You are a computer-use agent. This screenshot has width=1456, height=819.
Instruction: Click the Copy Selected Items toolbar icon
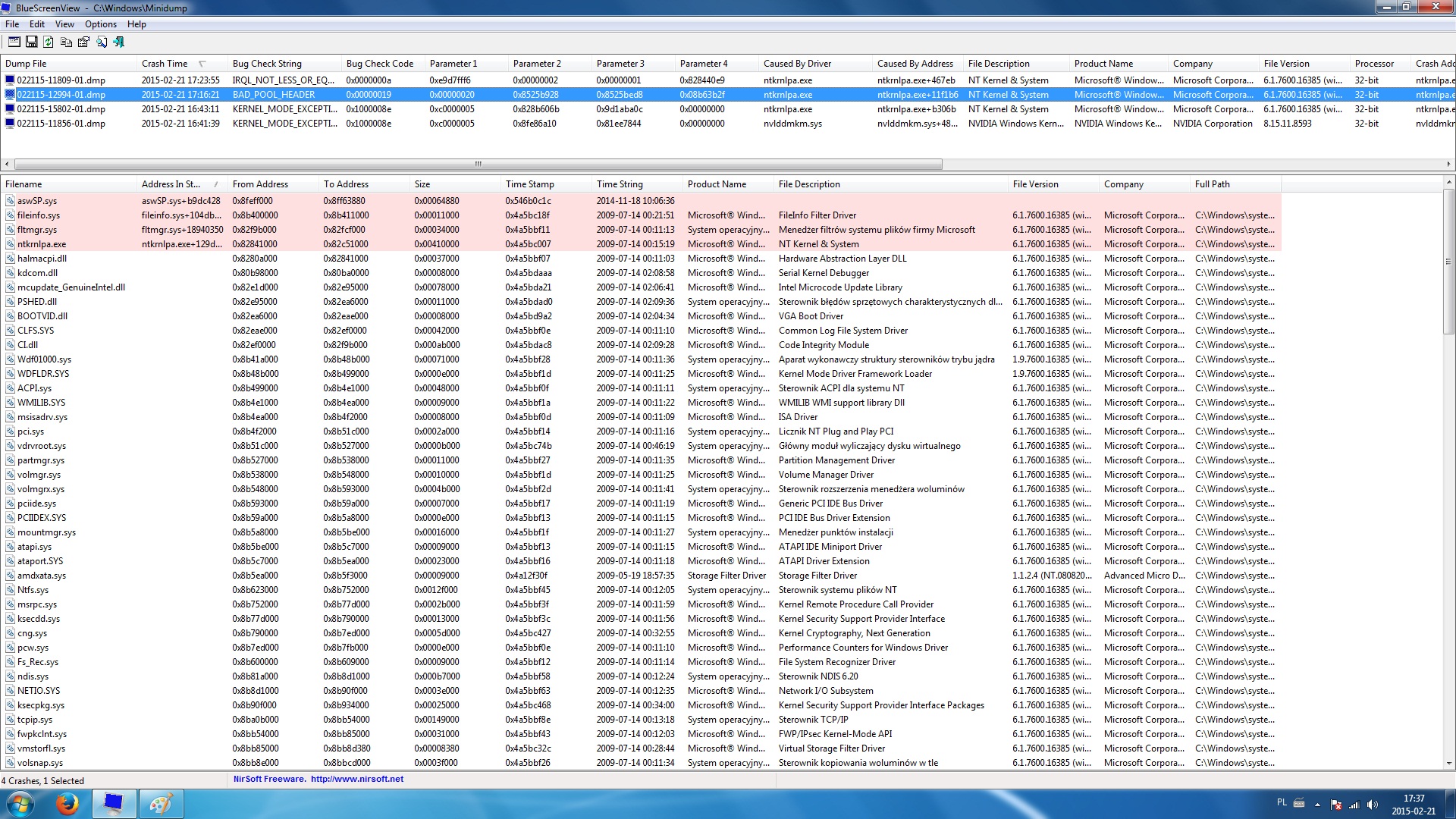pos(67,42)
